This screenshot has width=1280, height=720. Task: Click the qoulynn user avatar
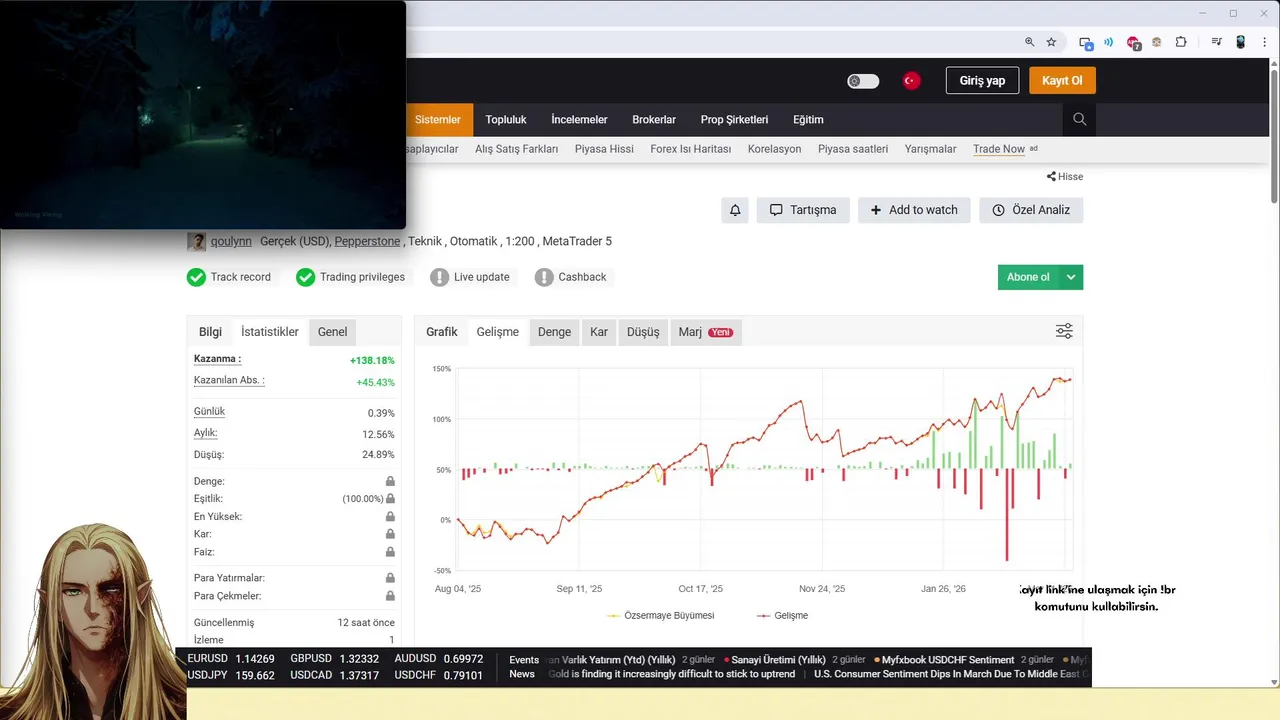[196, 241]
